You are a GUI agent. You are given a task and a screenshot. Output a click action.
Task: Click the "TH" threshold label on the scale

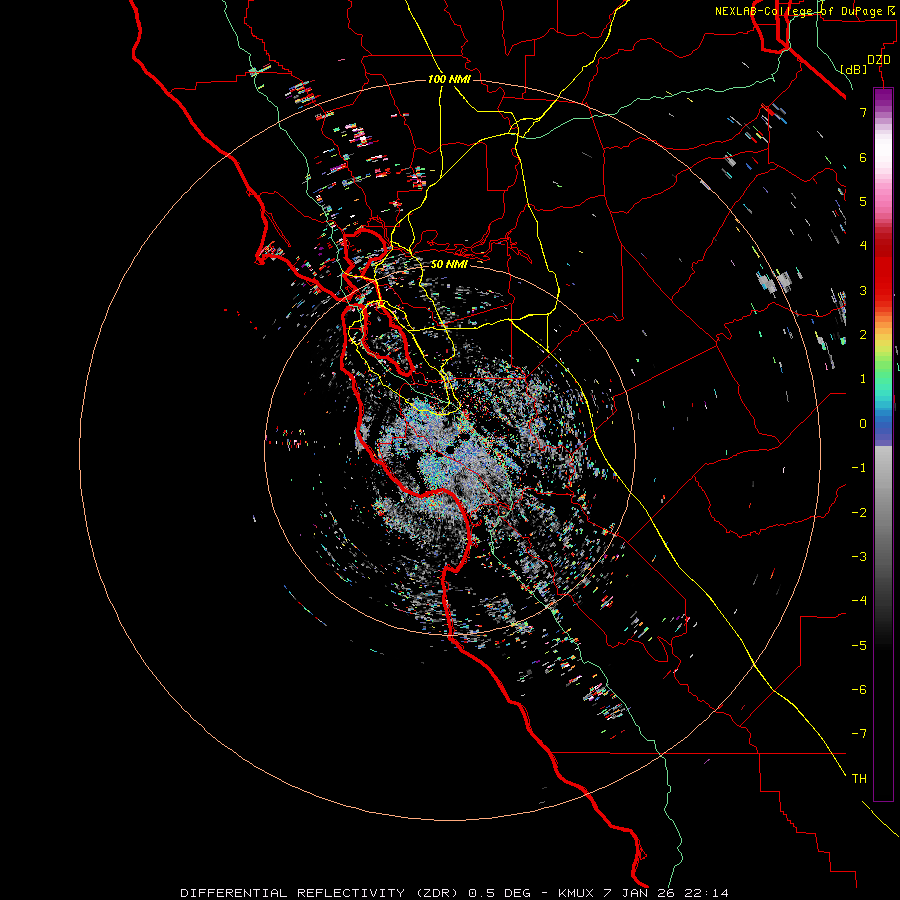click(x=859, y=779)
